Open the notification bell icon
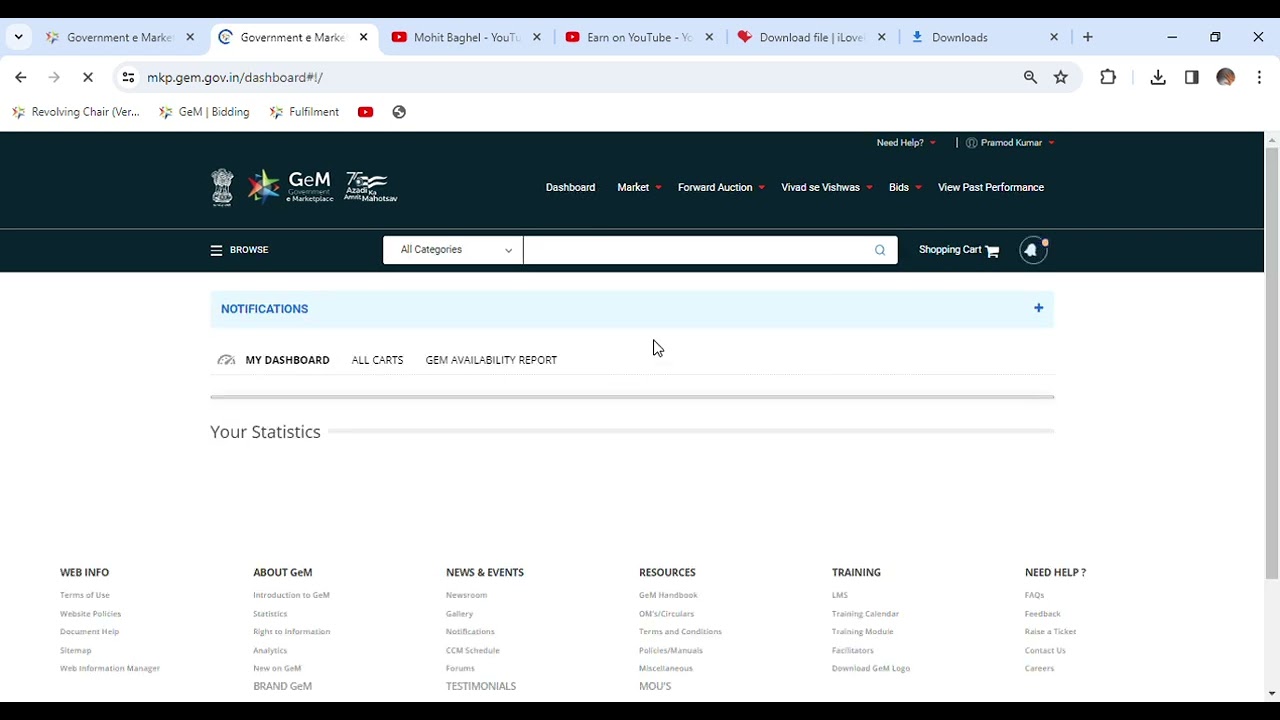 tap(1033, 250)
